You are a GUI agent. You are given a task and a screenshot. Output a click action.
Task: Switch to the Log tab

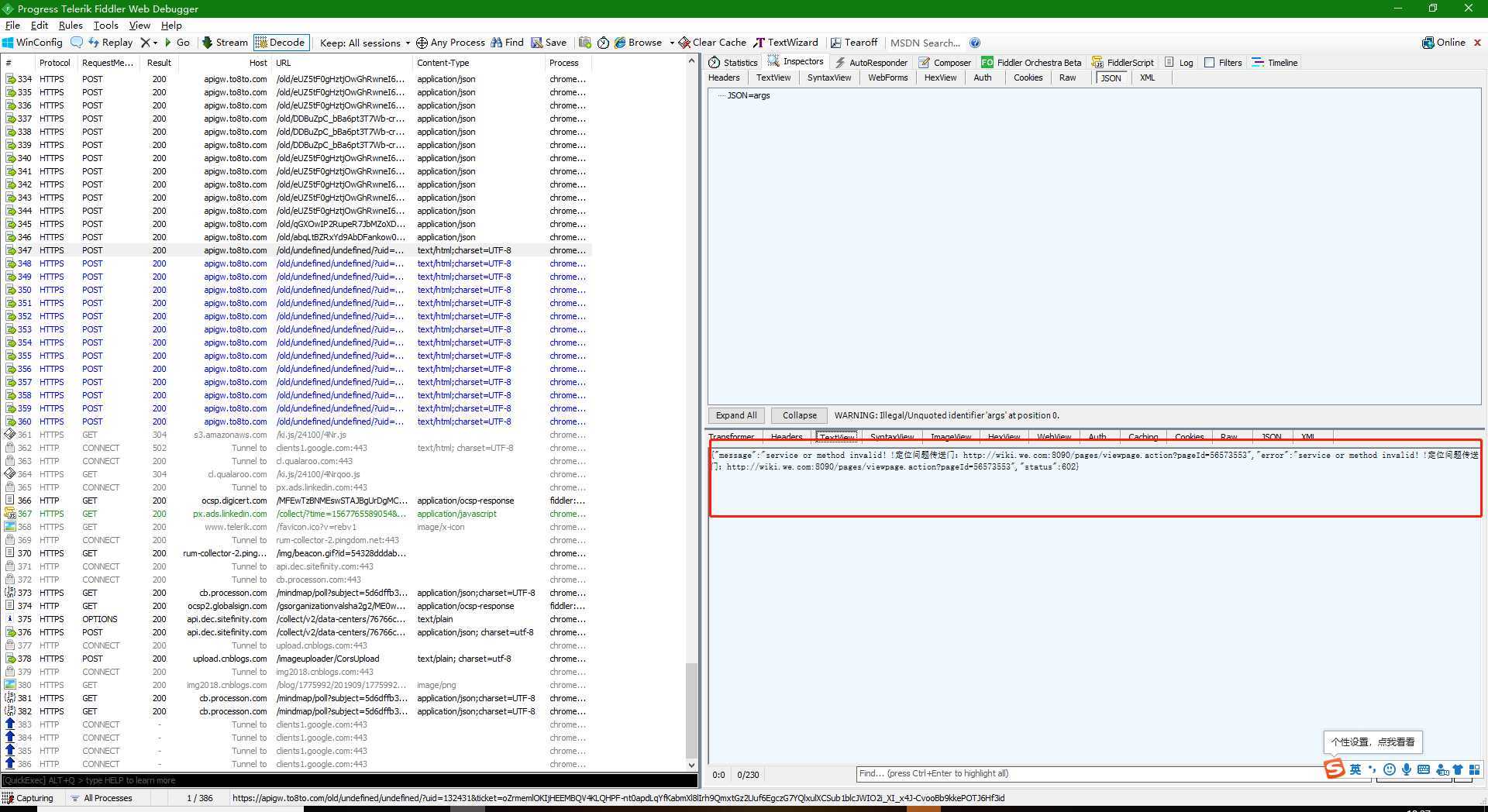(1179, 63)
